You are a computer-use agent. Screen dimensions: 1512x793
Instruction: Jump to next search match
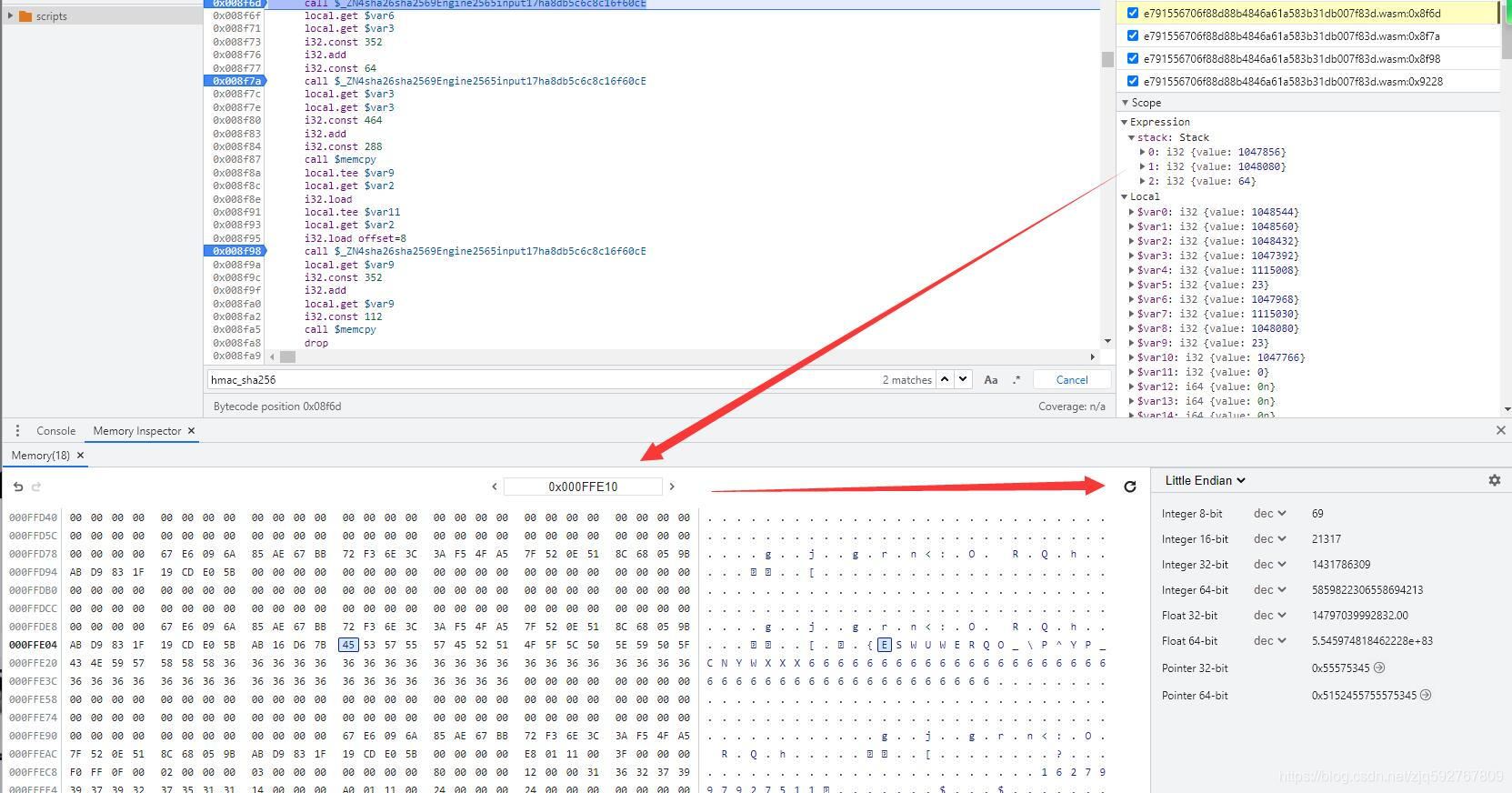pyautogui.click(x=963, y=379)
